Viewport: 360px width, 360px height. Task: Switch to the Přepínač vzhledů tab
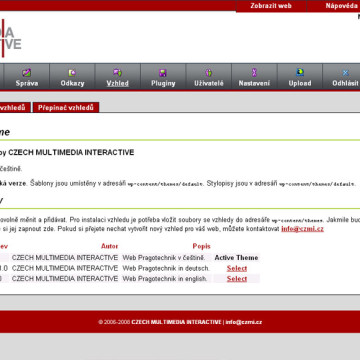pos(66,108)
